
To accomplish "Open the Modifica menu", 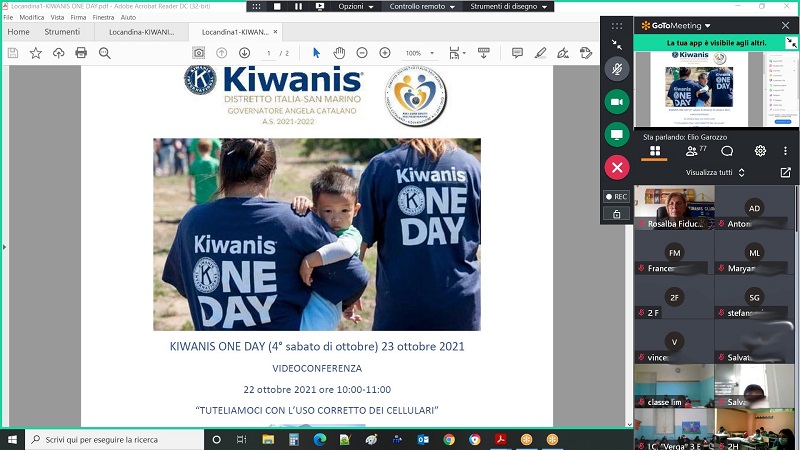I will click(32, 17).
